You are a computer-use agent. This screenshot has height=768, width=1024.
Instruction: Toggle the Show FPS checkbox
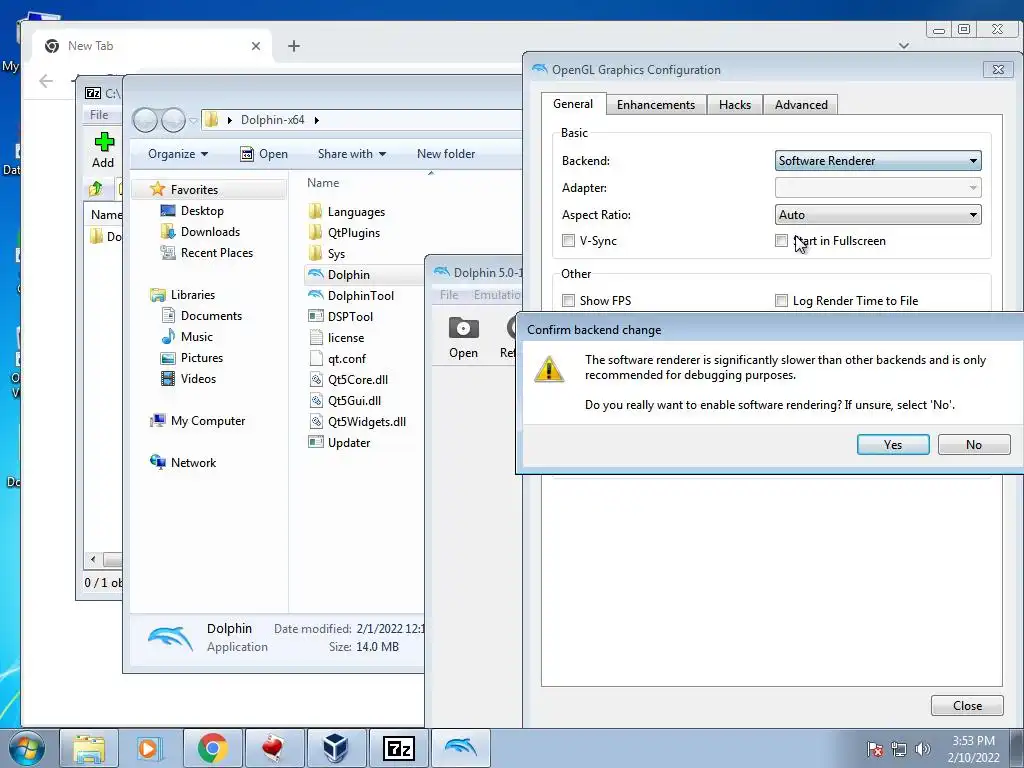[x=568, y=300]
